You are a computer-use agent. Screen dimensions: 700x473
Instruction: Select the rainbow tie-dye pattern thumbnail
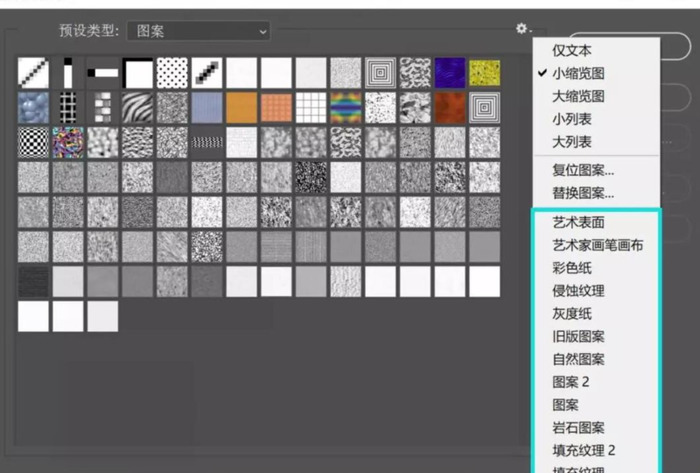[346, 108]
